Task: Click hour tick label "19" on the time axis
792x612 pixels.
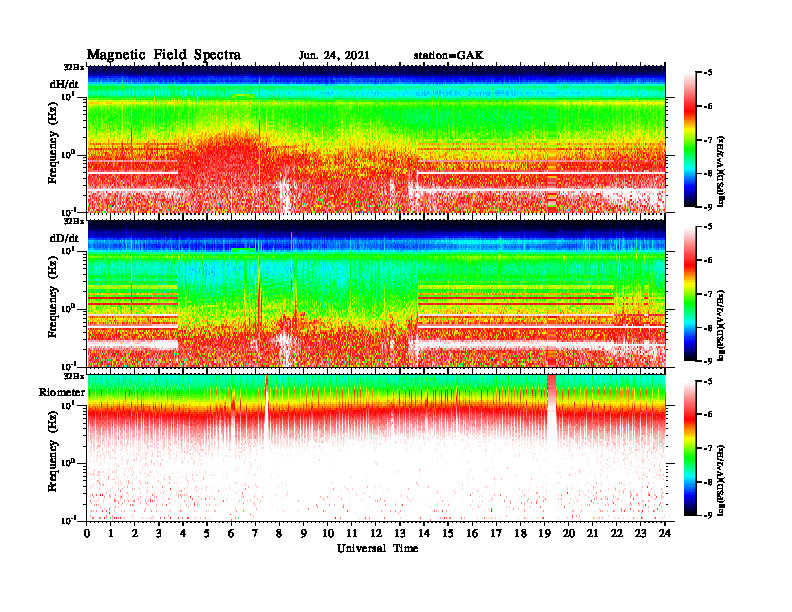Action: (x=544, y=533)
